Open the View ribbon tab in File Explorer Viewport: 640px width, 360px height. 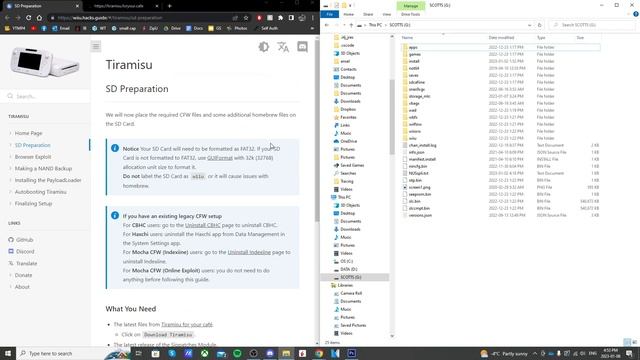[x=387, y=14]
